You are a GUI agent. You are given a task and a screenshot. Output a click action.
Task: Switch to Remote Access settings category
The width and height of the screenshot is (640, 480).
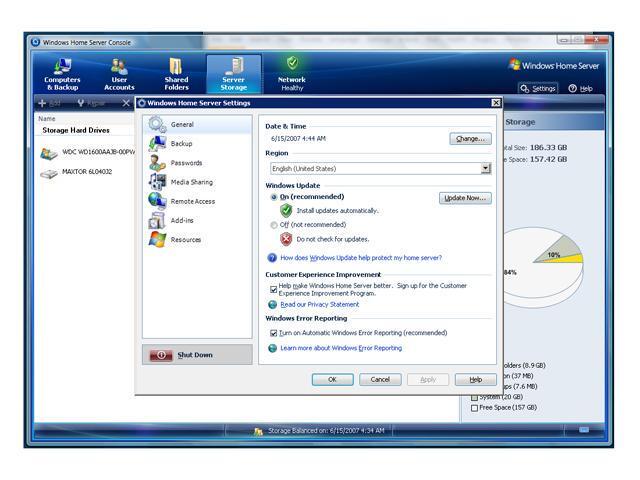(198, 201)
